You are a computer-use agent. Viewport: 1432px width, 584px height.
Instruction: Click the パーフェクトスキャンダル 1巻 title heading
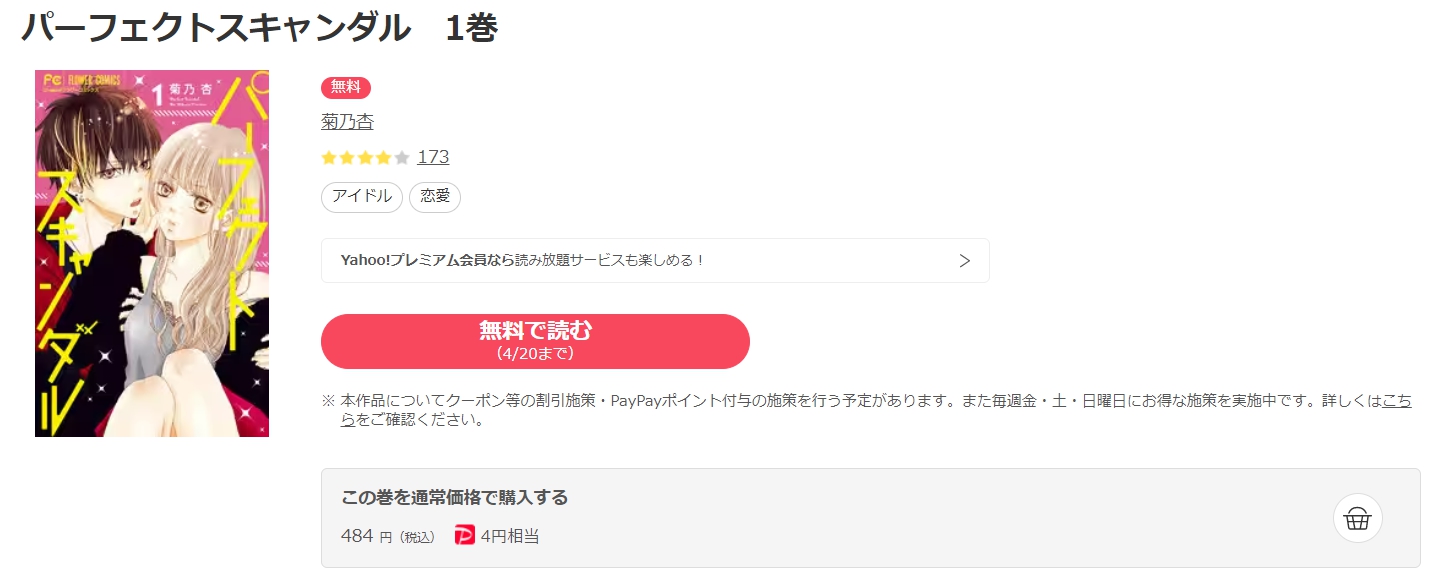[x=260, y=29]
